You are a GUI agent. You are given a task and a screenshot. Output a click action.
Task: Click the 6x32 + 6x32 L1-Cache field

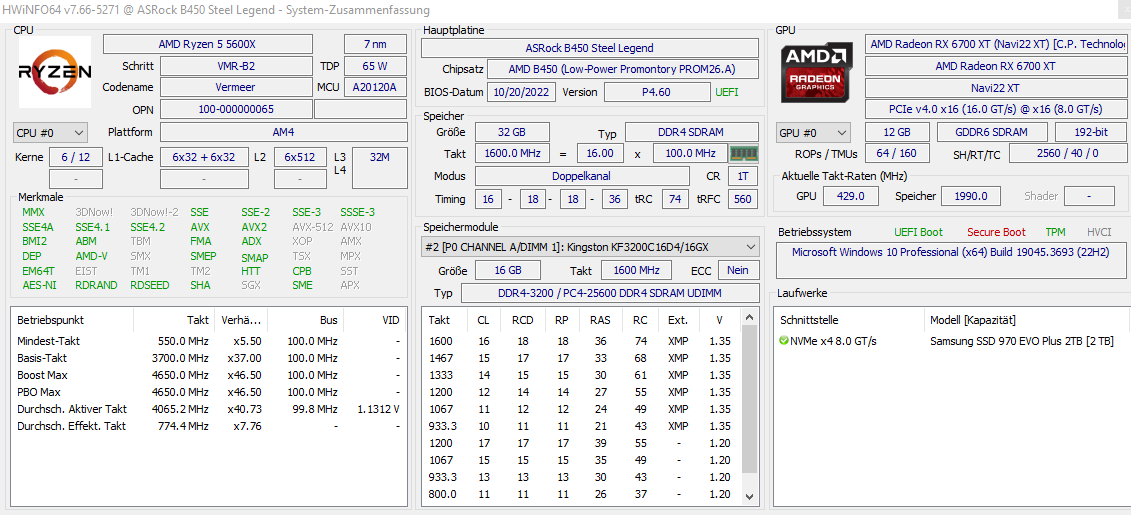pos(203,157)
